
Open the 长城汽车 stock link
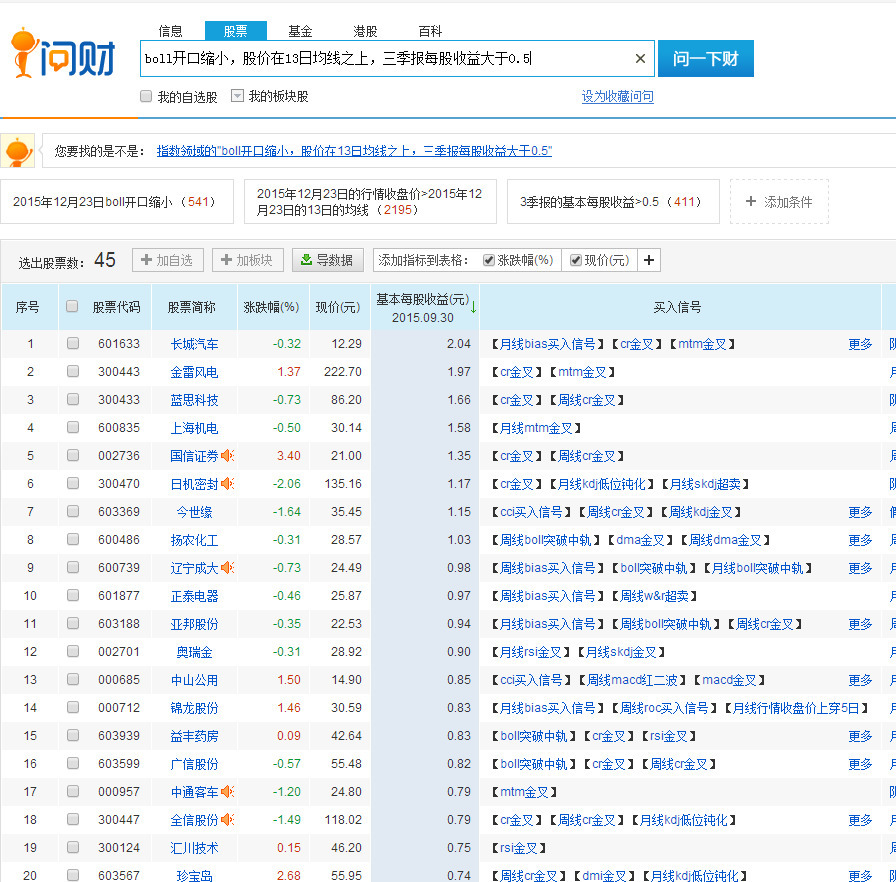(194, 344)
